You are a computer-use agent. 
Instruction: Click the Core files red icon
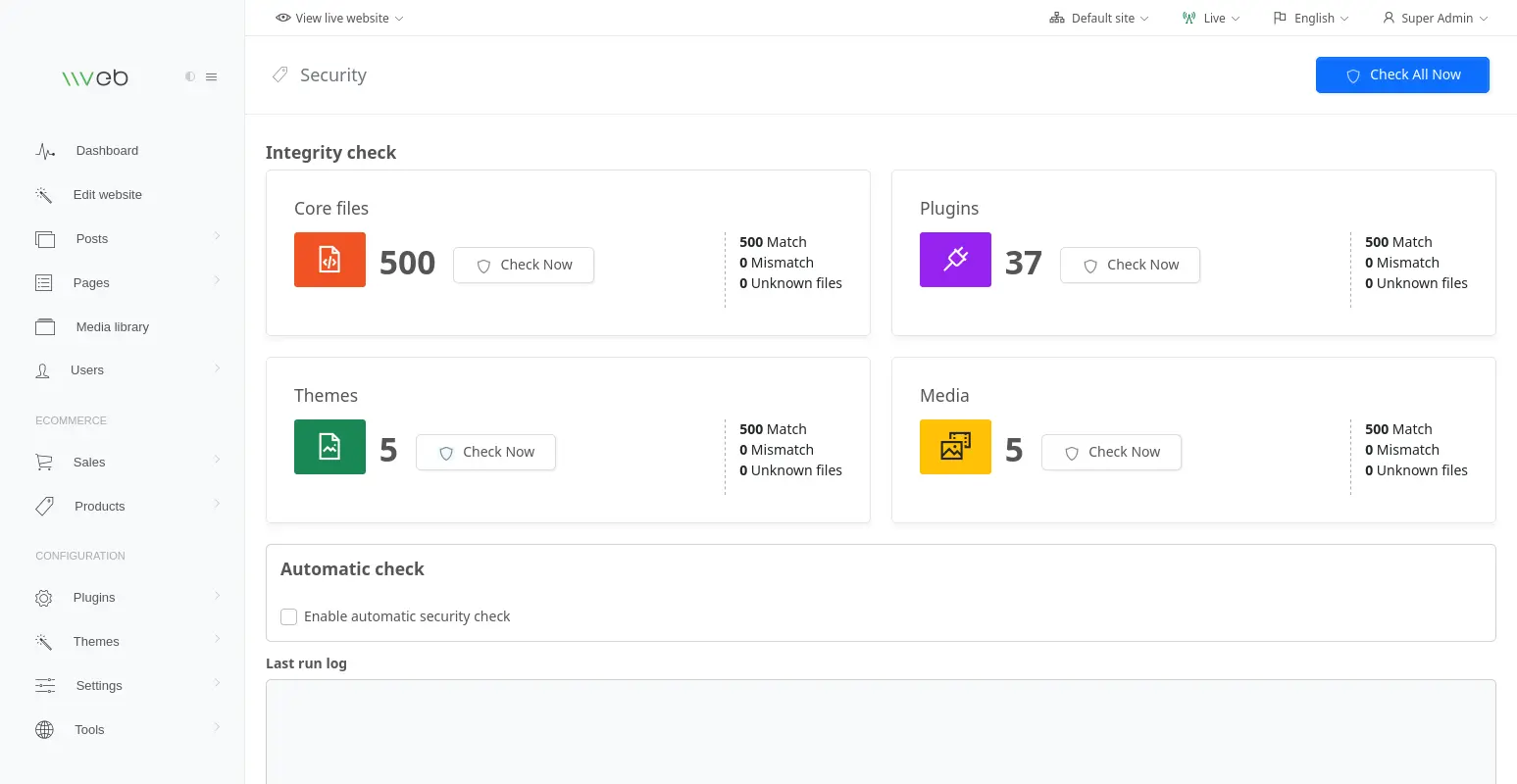point(329,259)
